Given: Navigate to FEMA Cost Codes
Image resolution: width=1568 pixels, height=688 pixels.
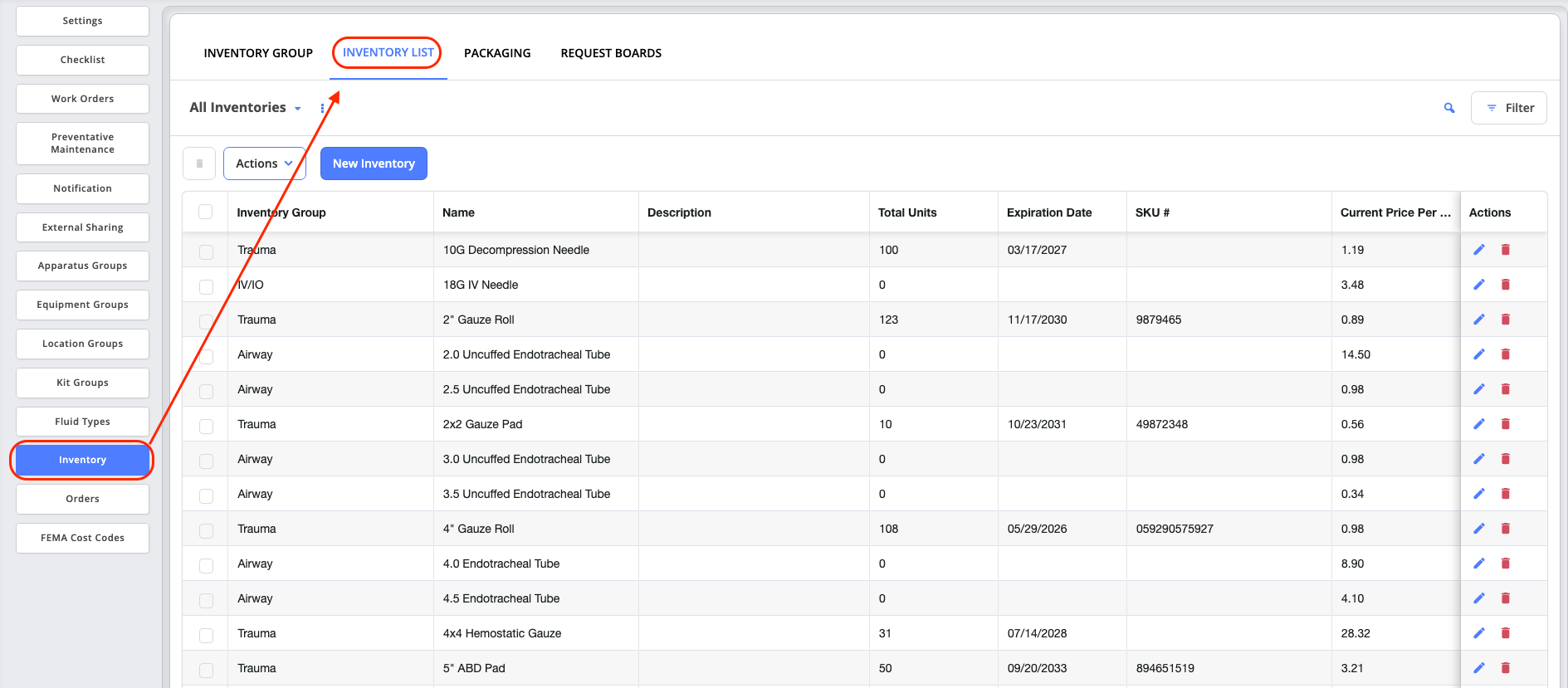Looking at the screenshot, I should (82, 538).
